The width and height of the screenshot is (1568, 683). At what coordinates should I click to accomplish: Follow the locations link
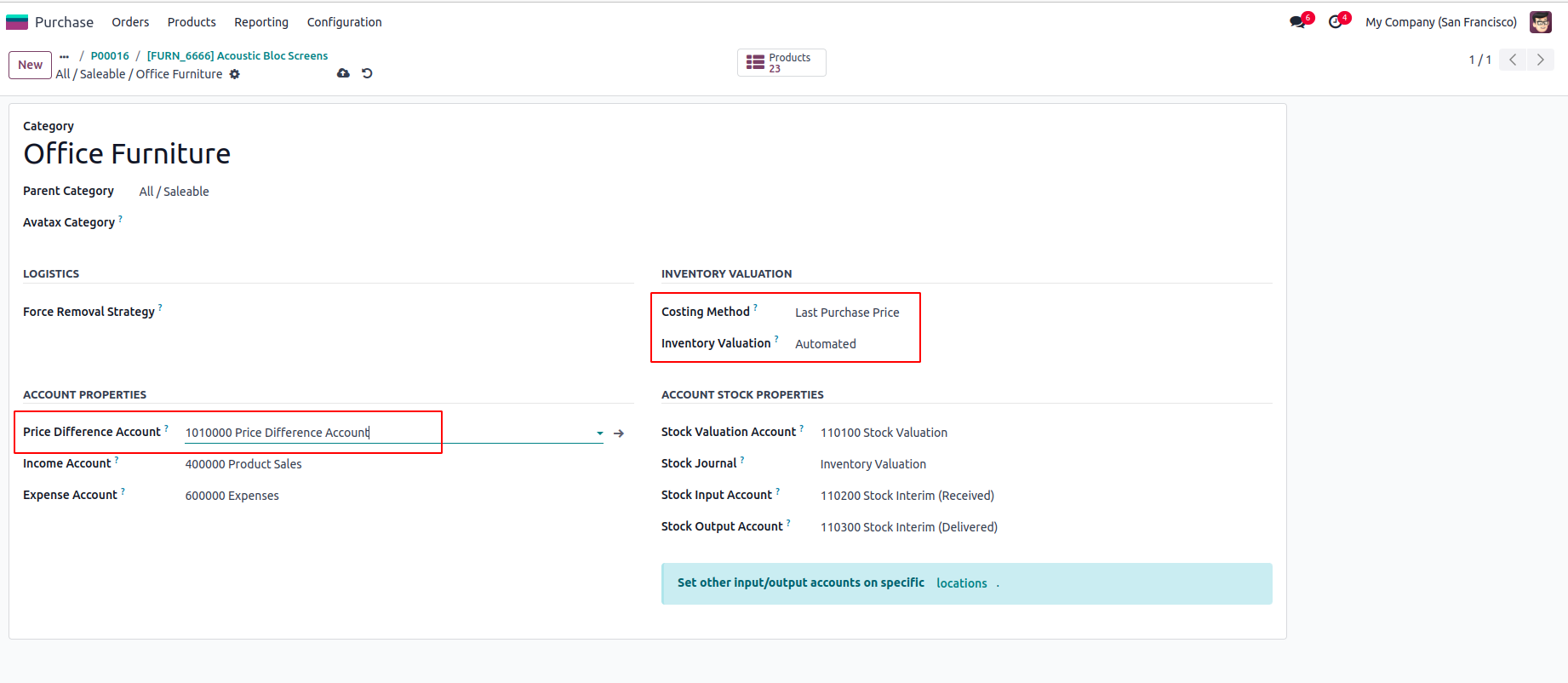pyautogui.click(x=961, y=583)
